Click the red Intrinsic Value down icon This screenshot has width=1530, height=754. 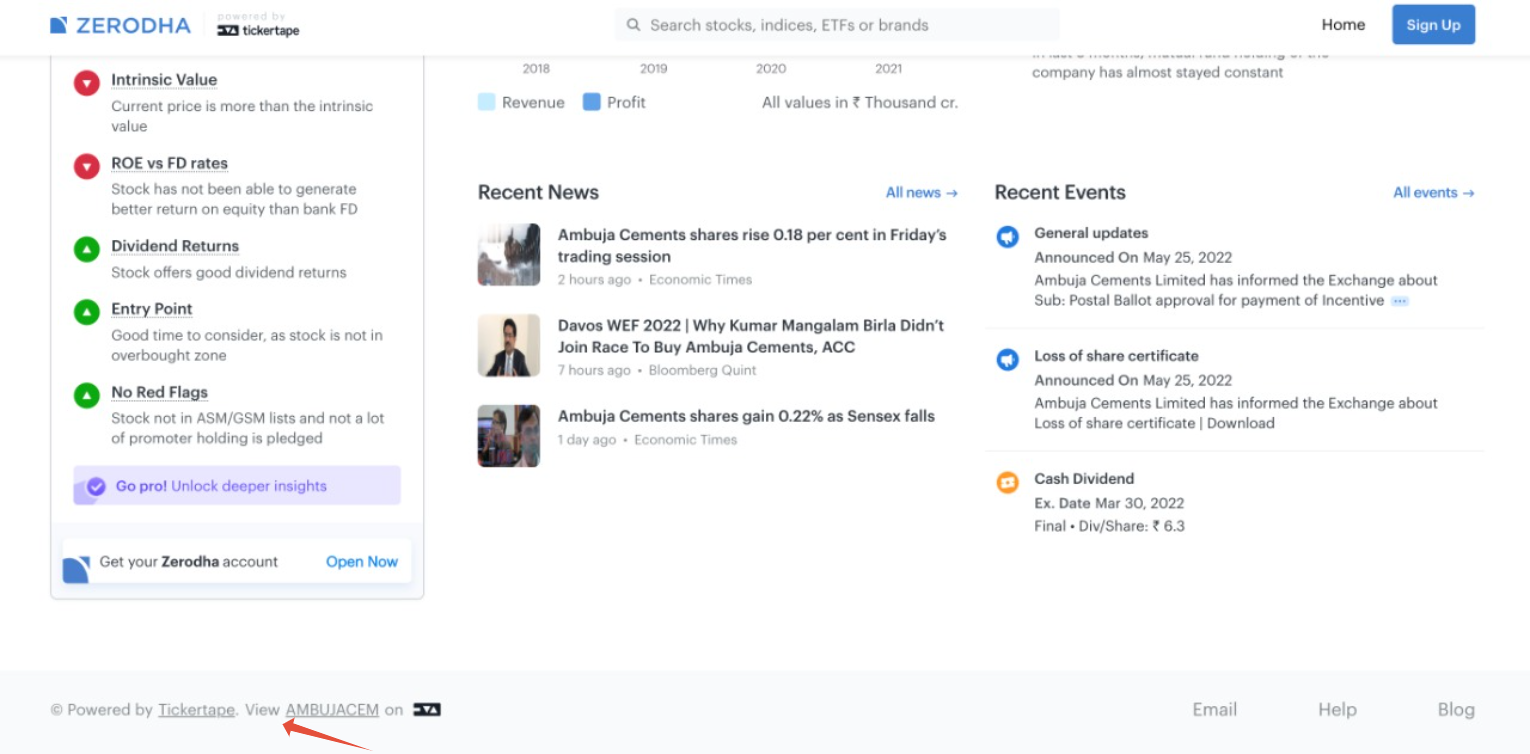[x=87, y=83]
